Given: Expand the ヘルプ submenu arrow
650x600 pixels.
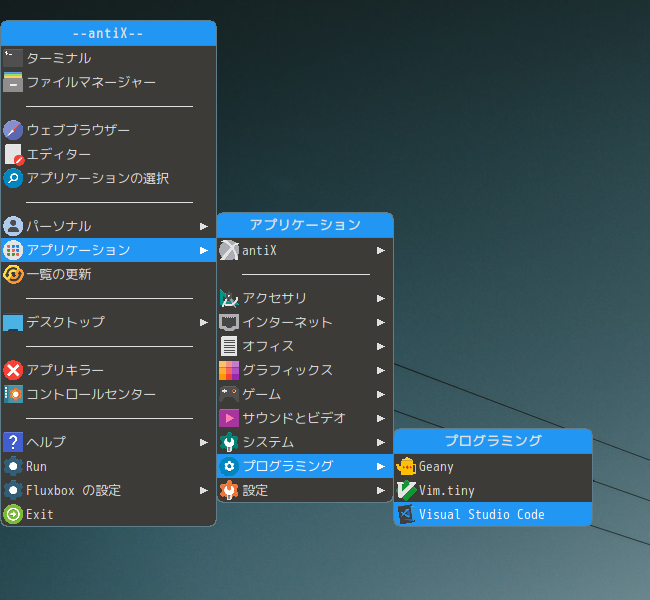Looking at the screenshot, I should 204,442.
